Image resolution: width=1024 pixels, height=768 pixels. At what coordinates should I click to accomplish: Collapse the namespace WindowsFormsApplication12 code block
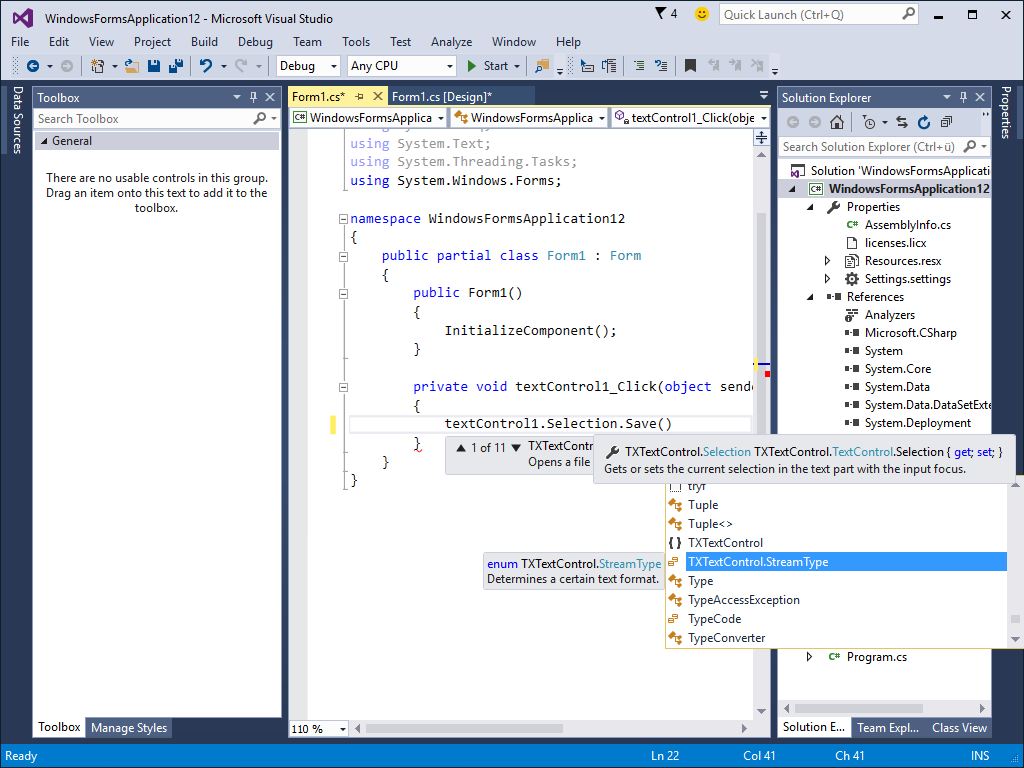click(x=343, y=219)
